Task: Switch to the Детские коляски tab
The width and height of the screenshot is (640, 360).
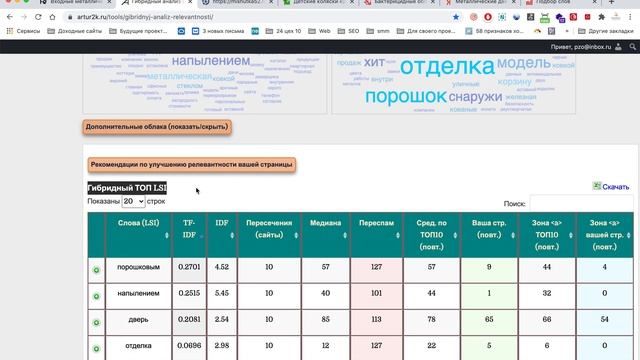Action: point(319,2)
